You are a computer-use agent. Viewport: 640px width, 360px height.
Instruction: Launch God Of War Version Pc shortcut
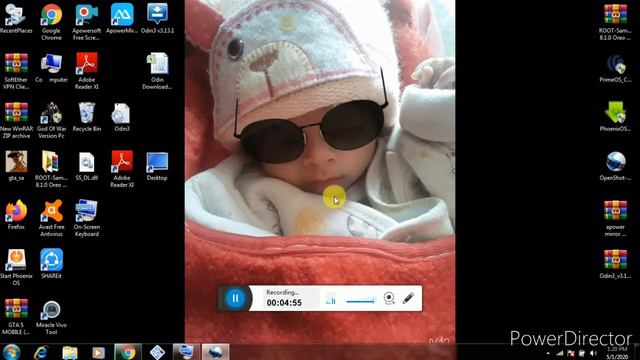pos(51,120)
